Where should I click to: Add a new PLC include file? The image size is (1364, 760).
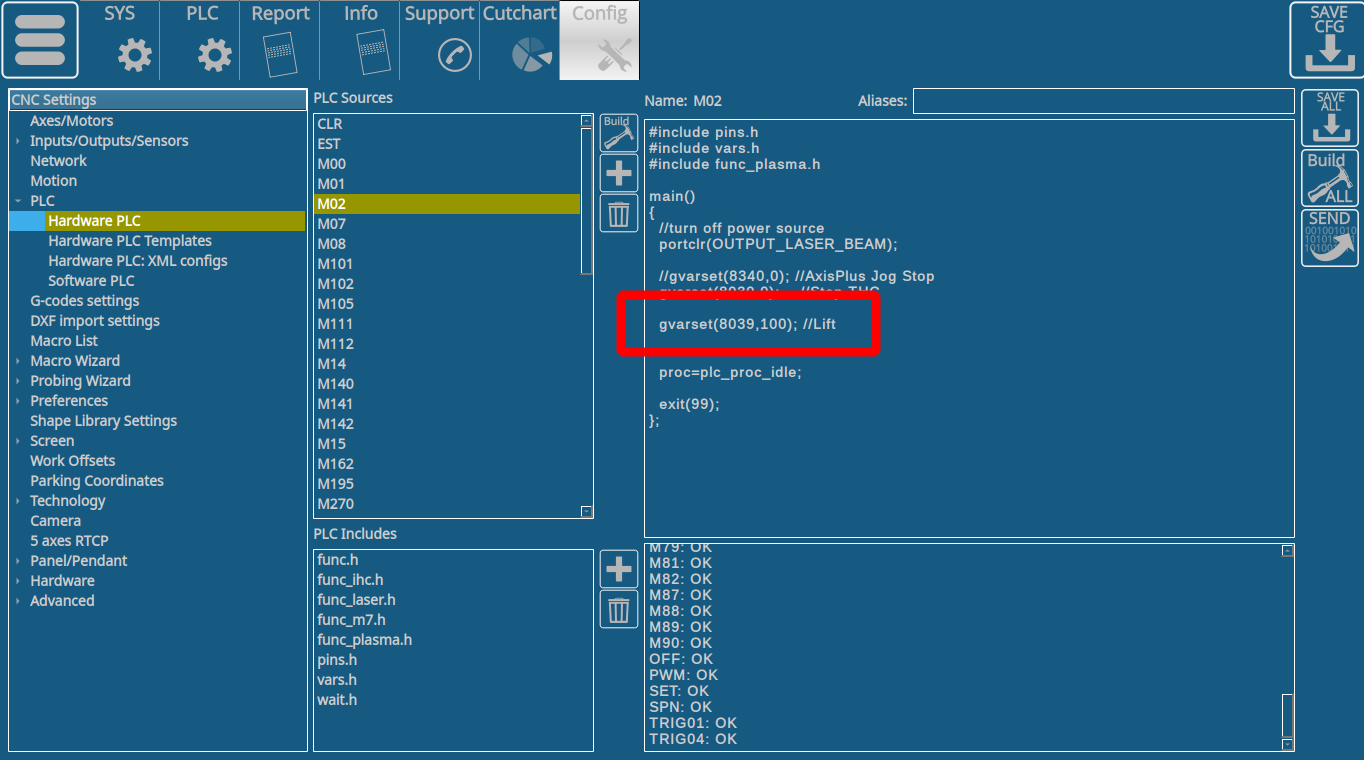pos(618,569)
